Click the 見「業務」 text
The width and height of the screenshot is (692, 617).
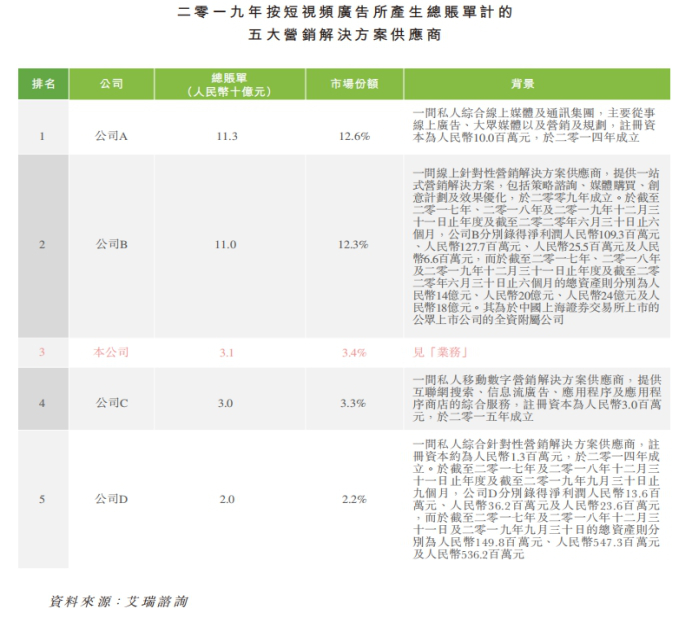(x=440, y=352)
